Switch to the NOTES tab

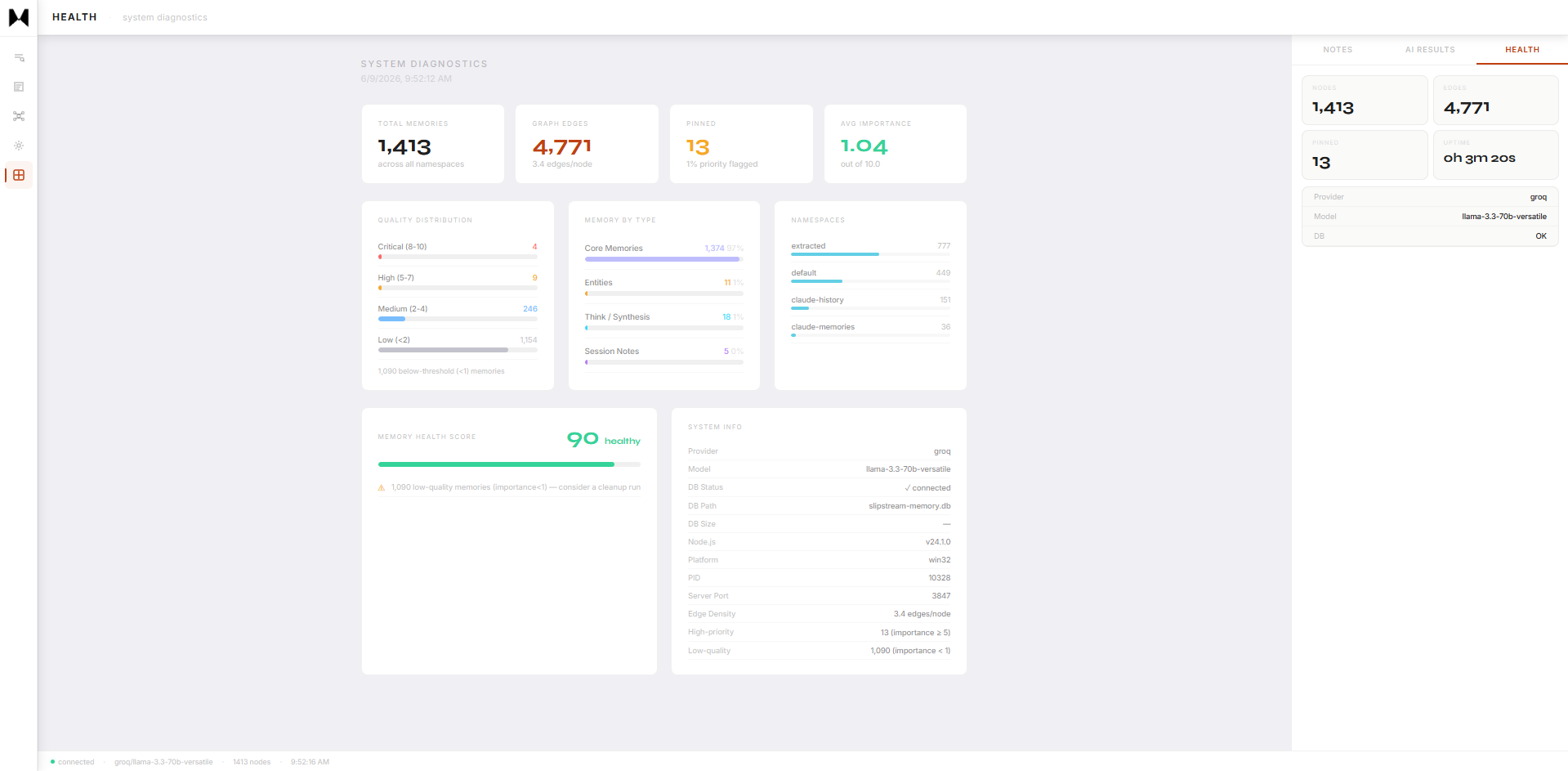point(1338,50)
